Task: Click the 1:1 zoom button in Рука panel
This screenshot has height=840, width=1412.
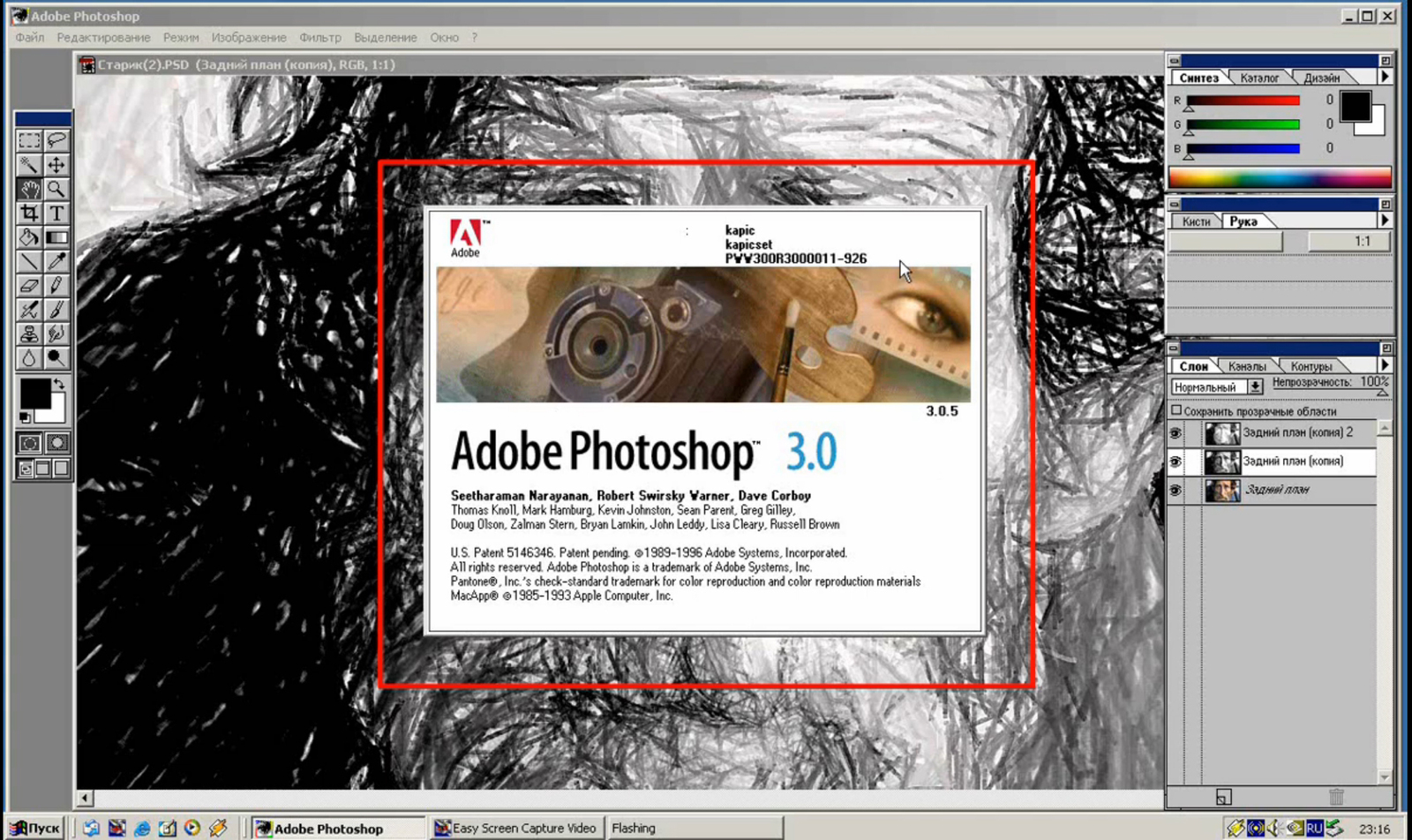Action: (1349, 241)
